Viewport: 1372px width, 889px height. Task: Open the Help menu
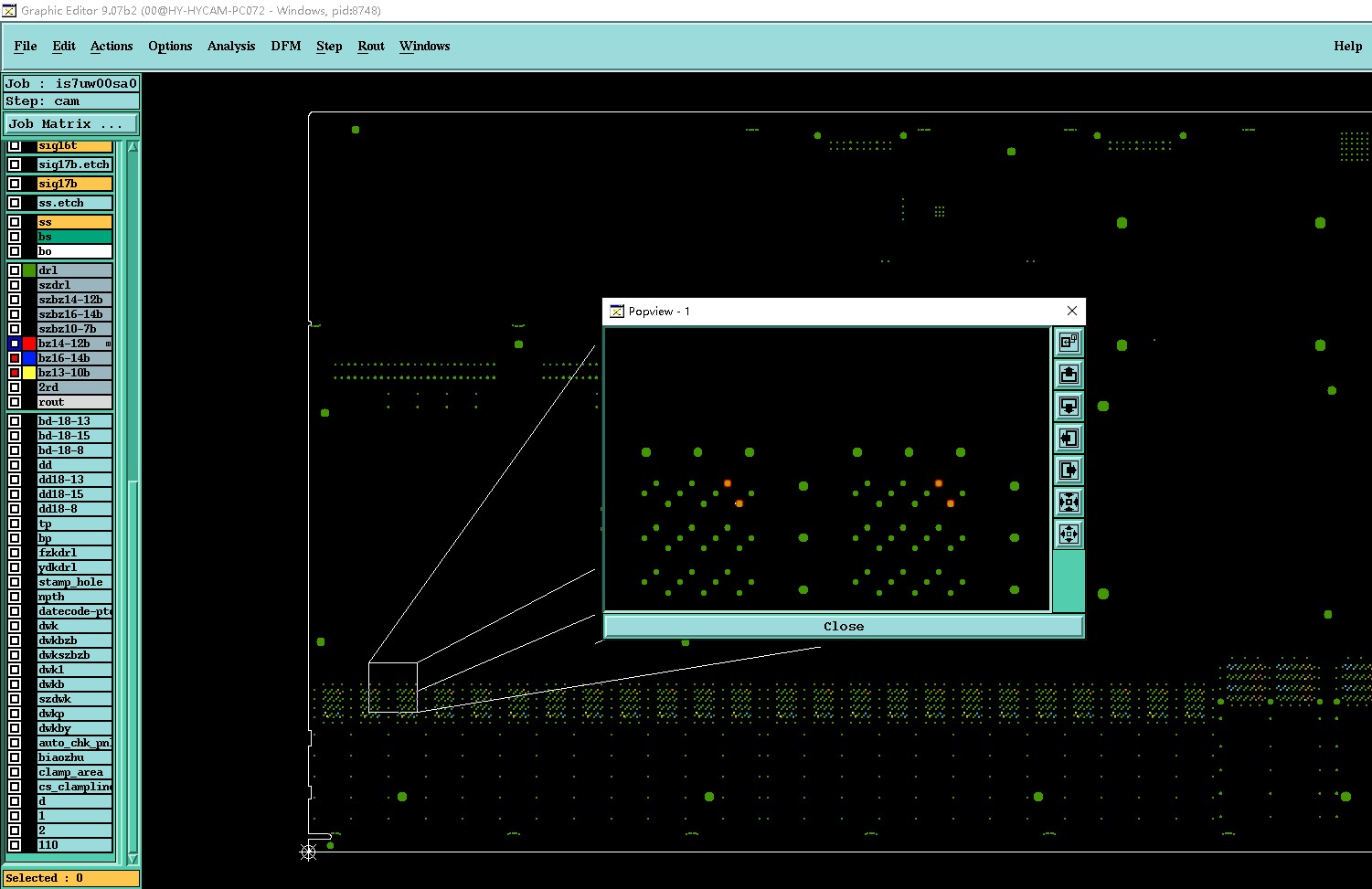click(1347, 46)
